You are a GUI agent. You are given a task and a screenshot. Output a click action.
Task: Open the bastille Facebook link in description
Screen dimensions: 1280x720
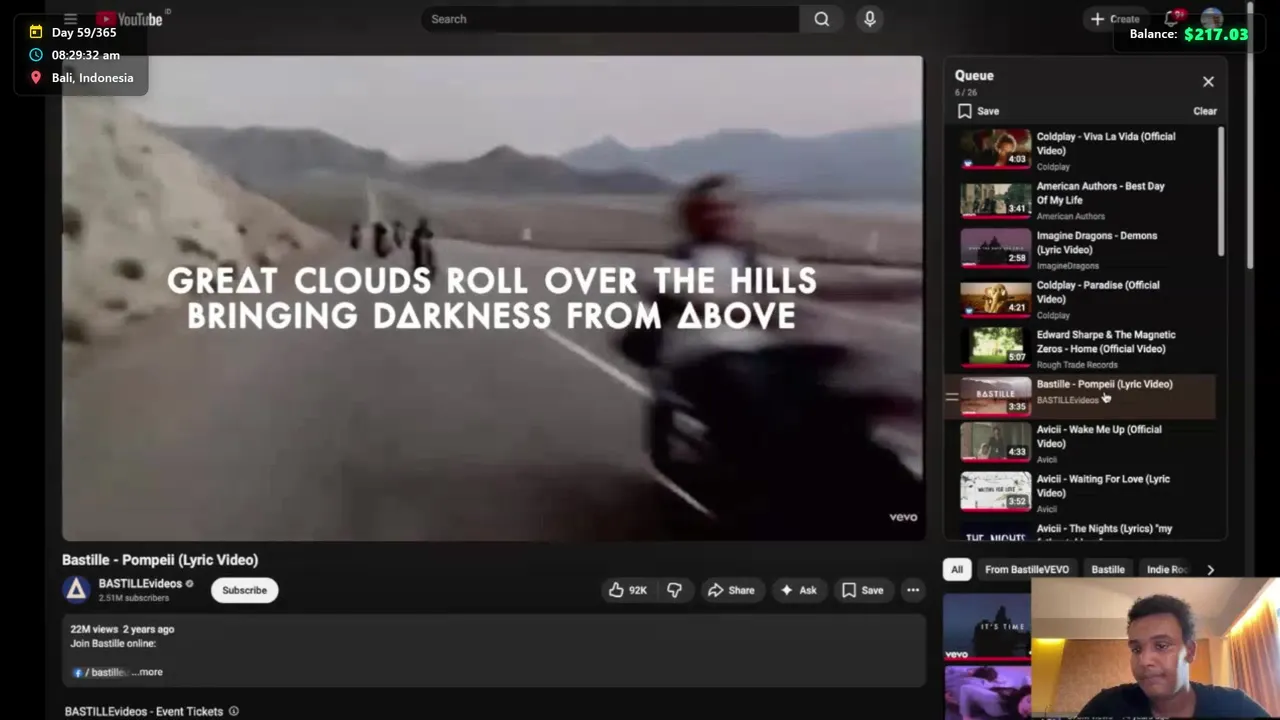102,672
